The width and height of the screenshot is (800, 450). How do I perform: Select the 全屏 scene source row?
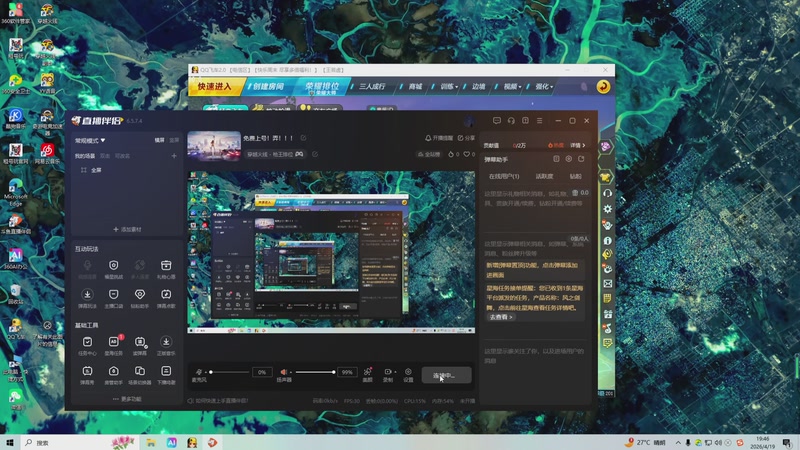(x=126, y=170)
